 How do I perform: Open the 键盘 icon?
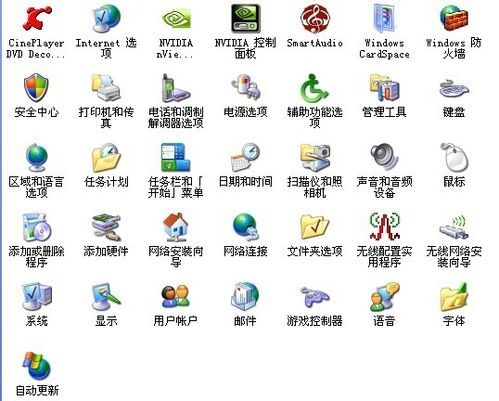click(454, 89)
